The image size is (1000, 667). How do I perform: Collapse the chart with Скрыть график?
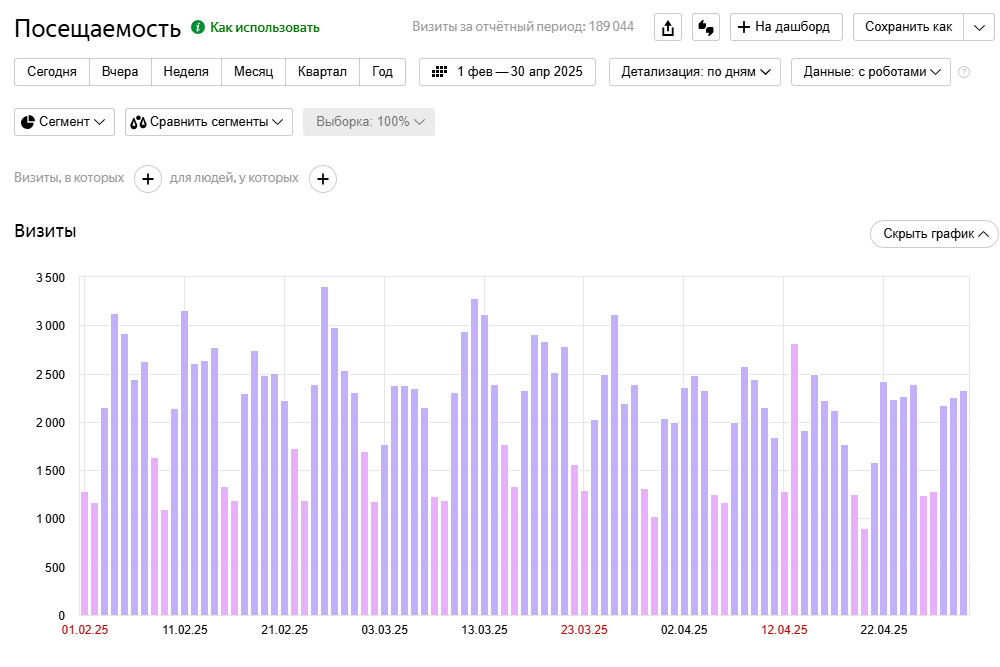point(934,234)
